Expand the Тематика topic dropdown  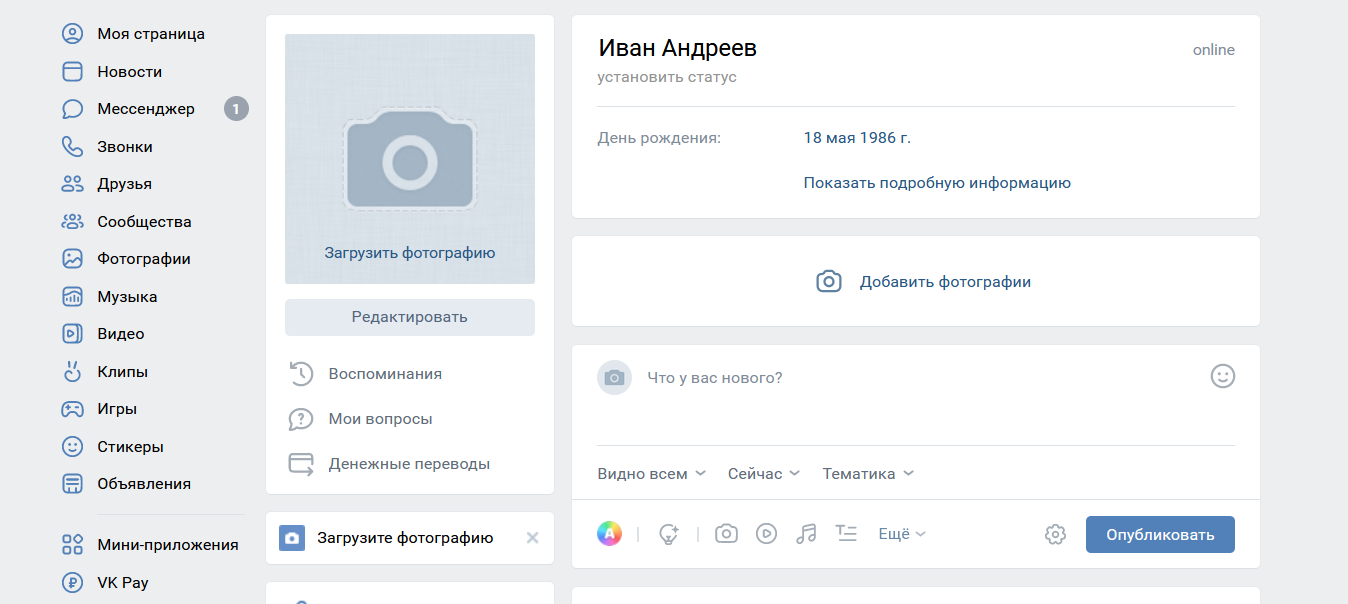[867, 474]
